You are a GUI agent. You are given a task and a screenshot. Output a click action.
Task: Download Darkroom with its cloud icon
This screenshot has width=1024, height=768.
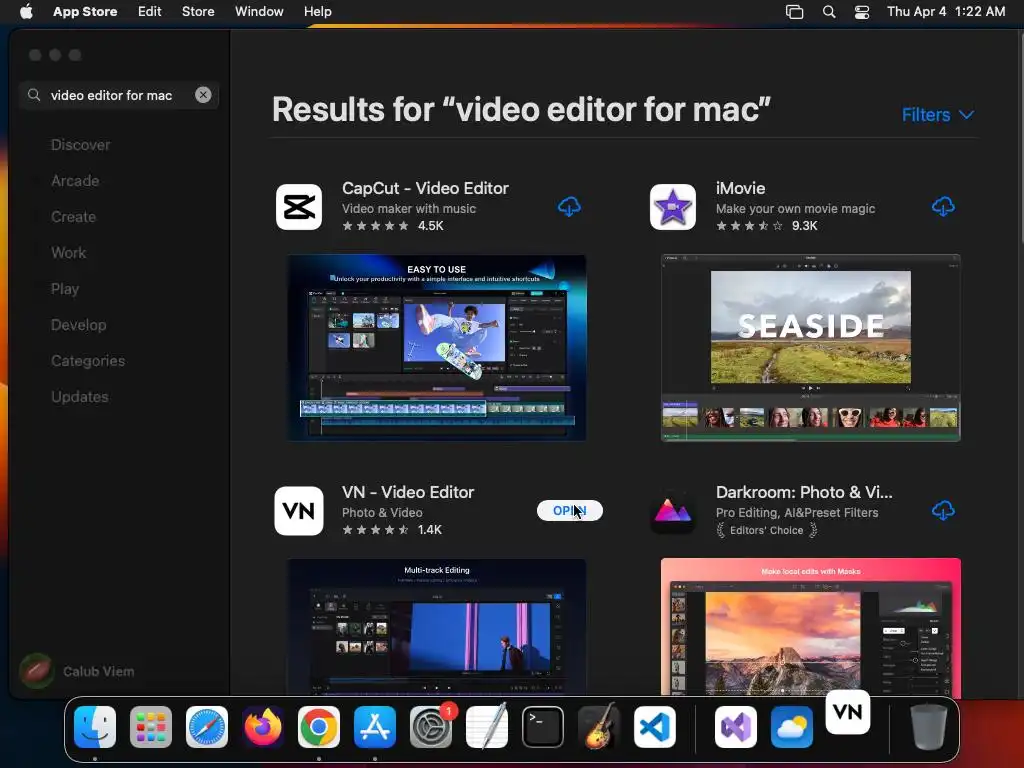click(x=942, y=511)
